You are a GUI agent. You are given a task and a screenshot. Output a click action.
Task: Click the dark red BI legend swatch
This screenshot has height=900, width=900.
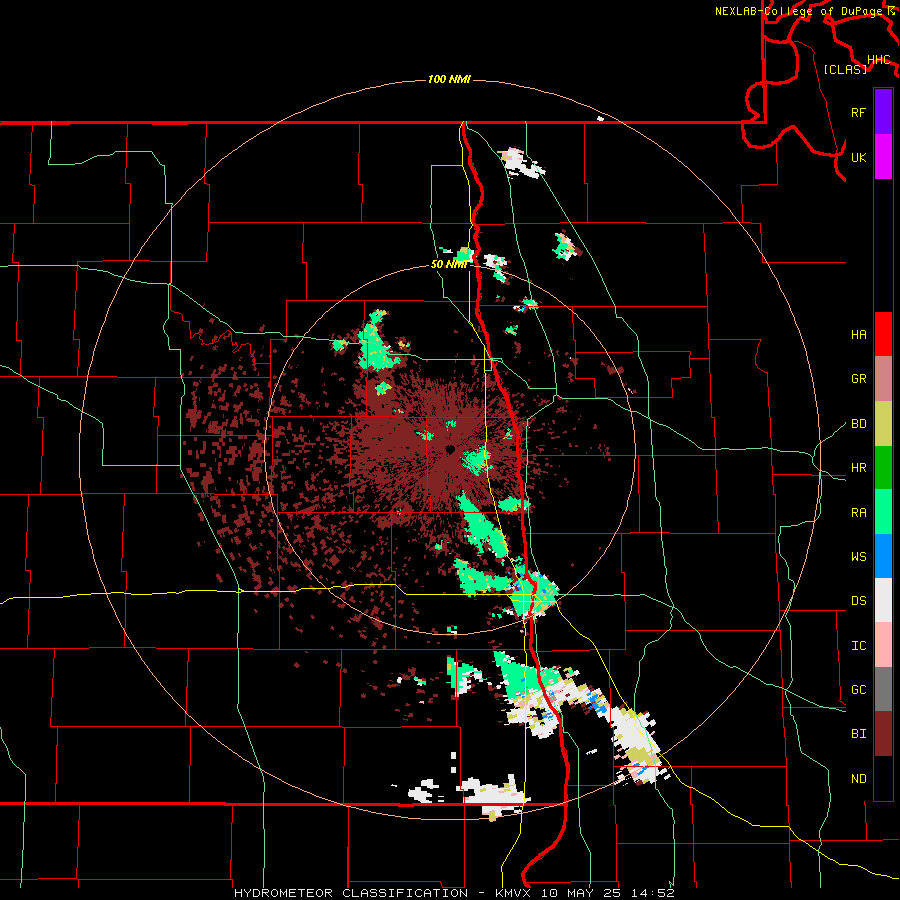point(883,734)
